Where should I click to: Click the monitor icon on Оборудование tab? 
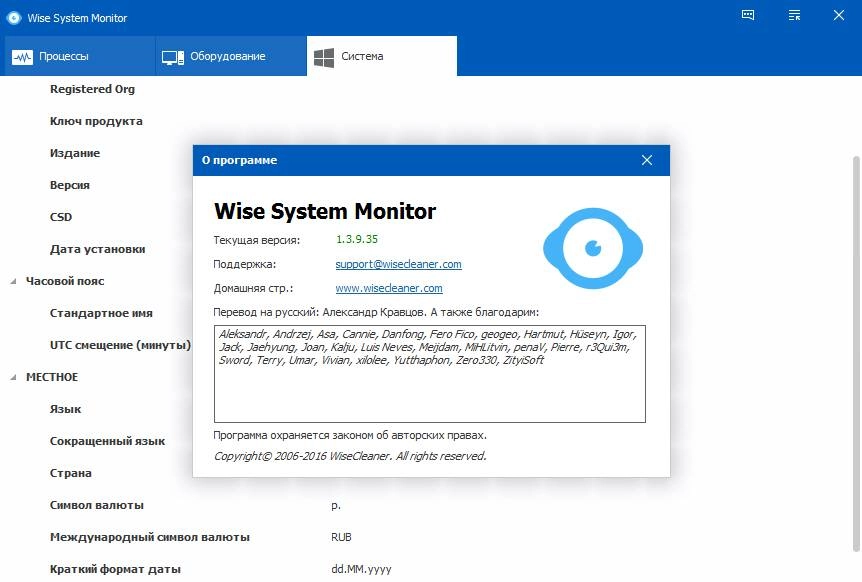[173, 57]
